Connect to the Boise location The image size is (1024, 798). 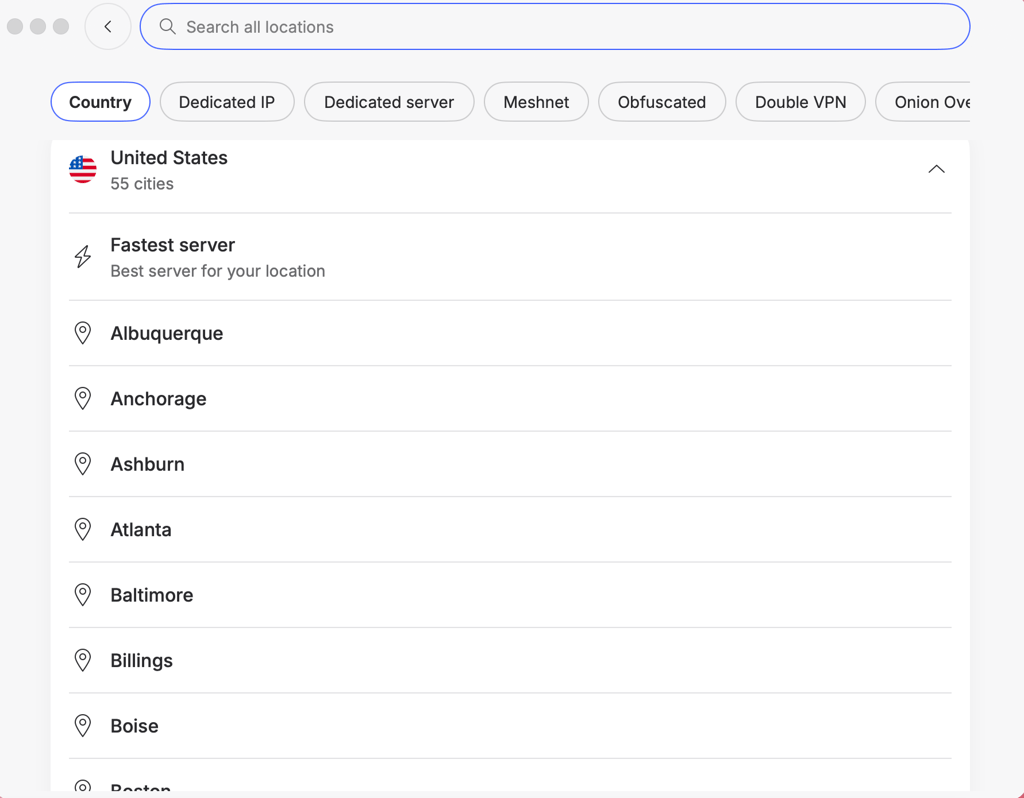click(x=510, y=726)
